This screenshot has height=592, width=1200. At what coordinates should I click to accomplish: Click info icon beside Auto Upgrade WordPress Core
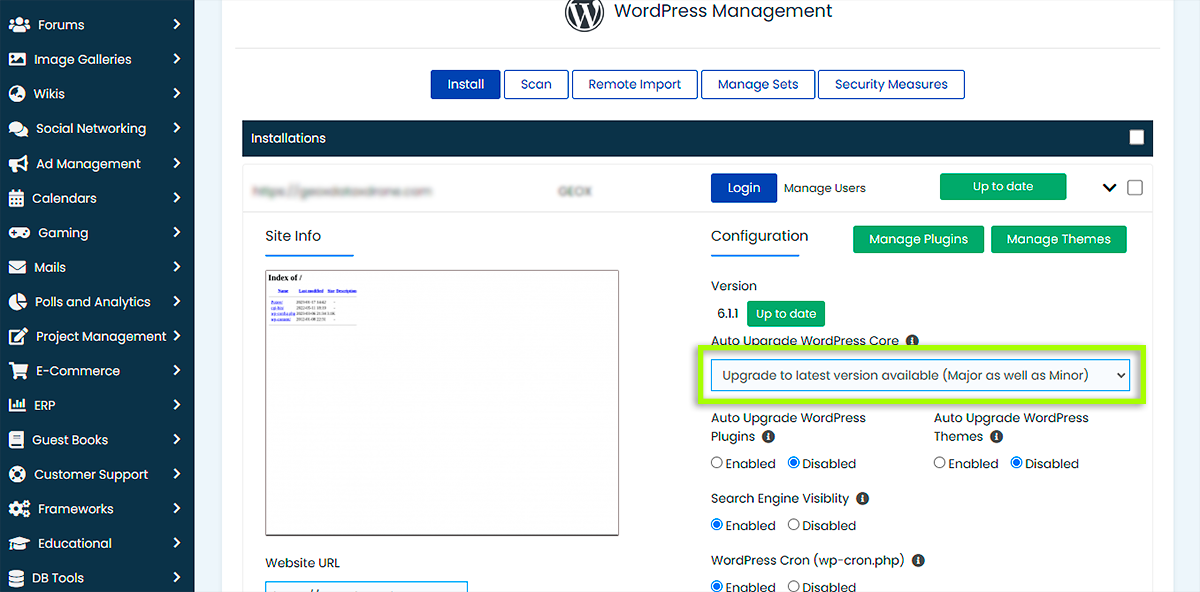tap(912, 341)
